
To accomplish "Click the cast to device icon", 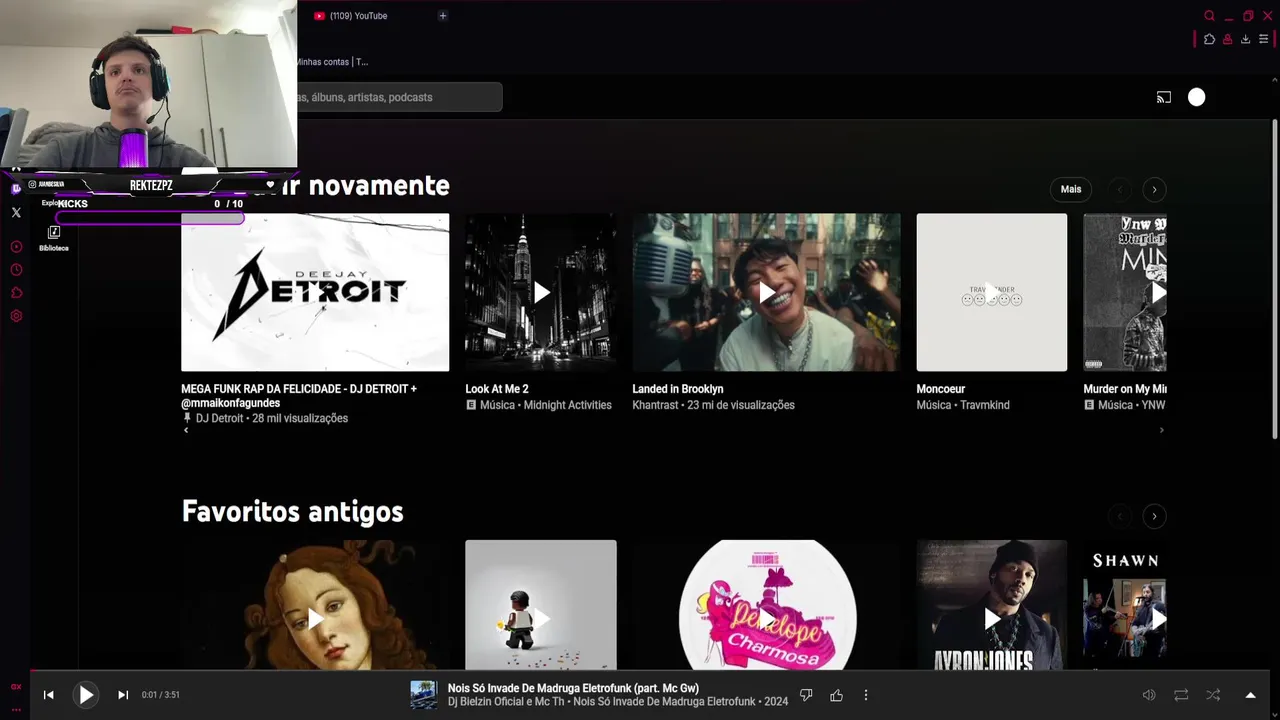I will pos(1163,97).
